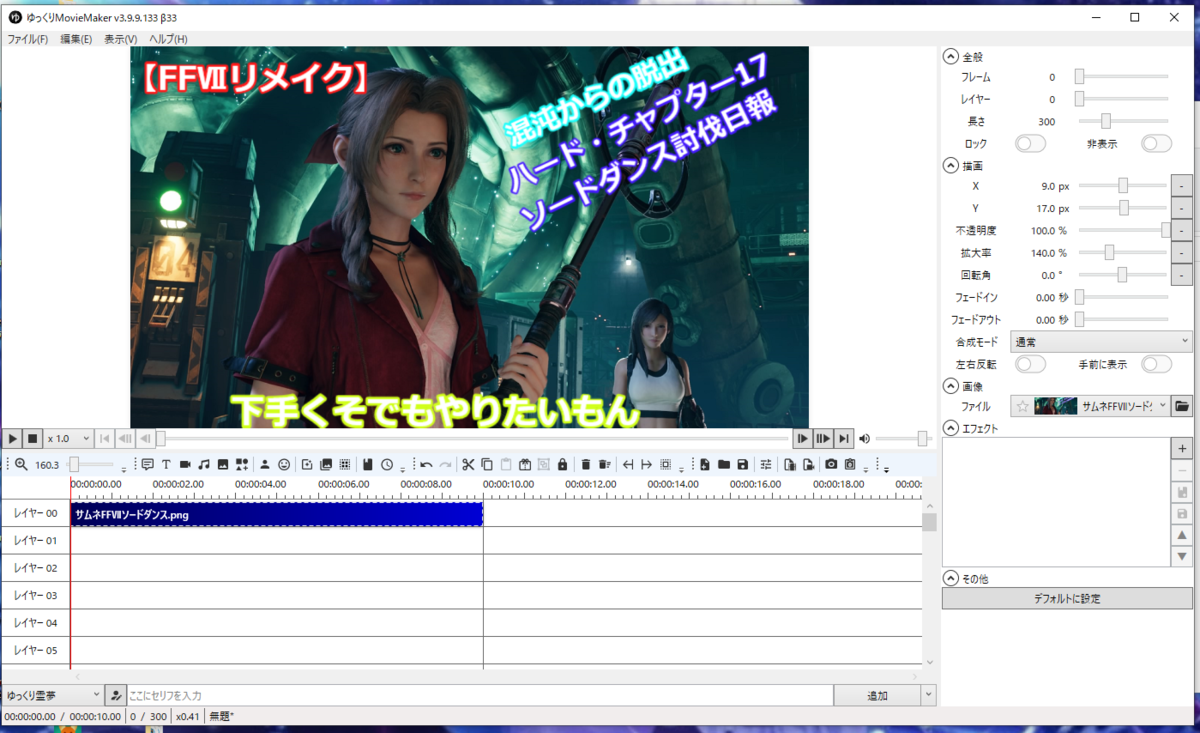The height and width of the screenshot is (733, 1200).
Task: Open the 編集(E) menu
Action: point(75,39)
